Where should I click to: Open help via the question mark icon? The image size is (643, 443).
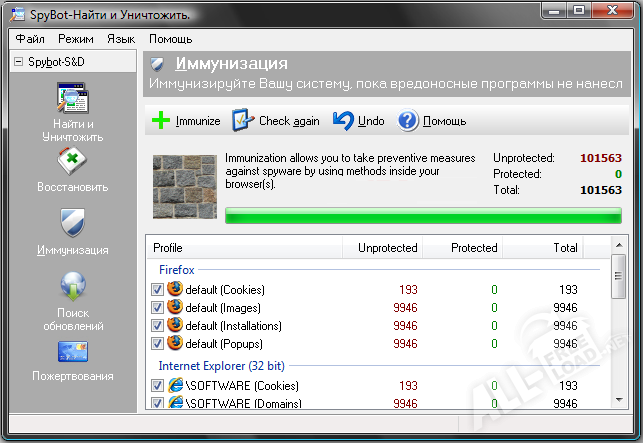pos(408,121)
